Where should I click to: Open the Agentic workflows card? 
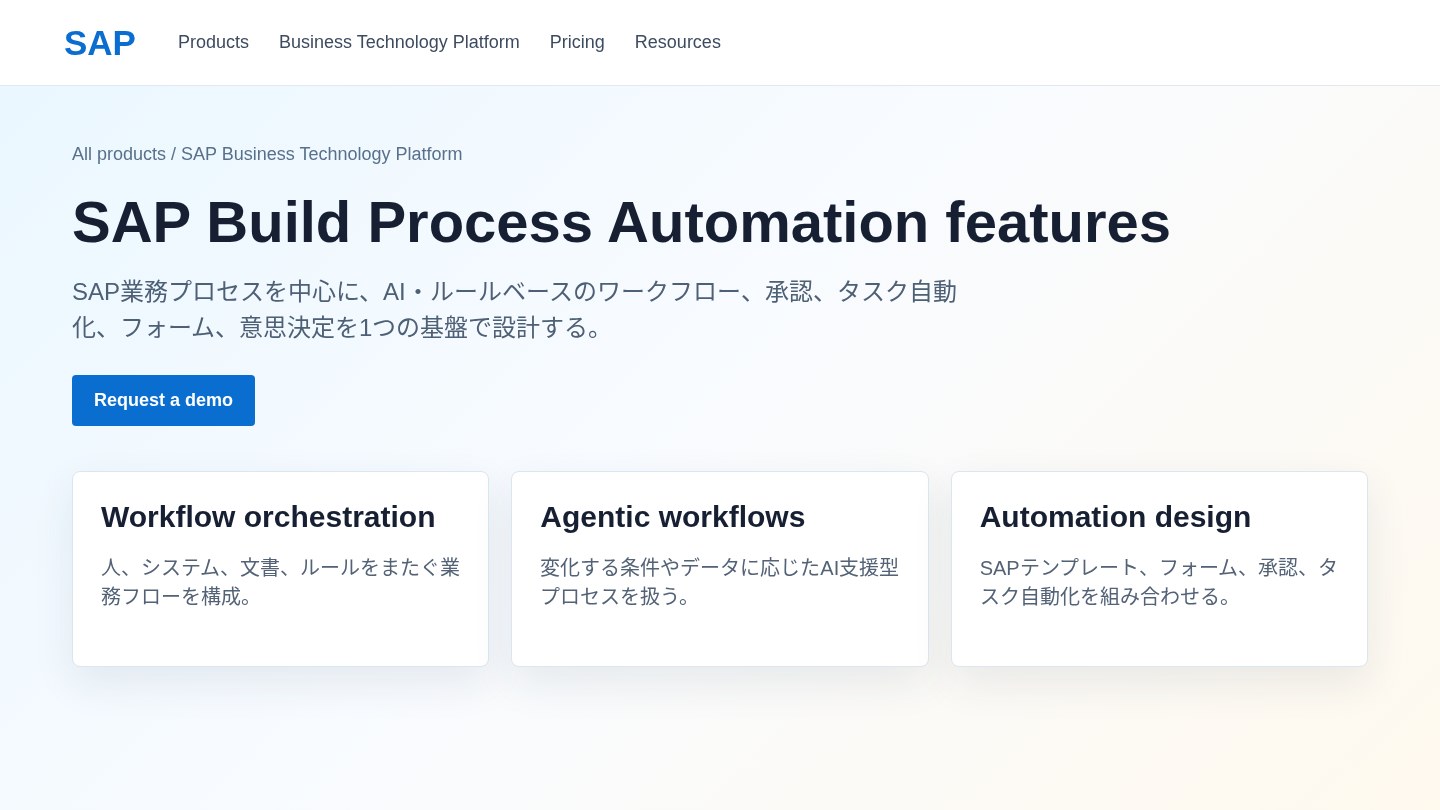(720, 569)
